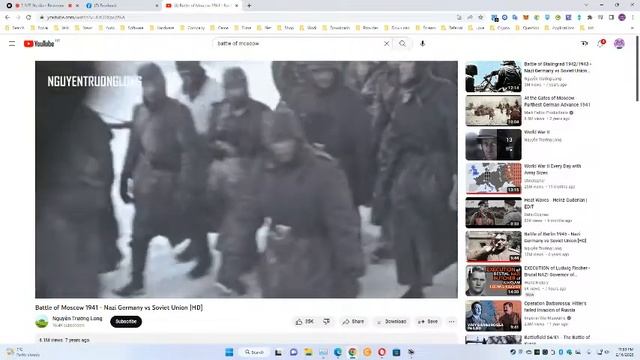This screenshot has height=360, width=640.
Task: Open Nguyễn Trường Long channel name link
Action: [77, 318]
